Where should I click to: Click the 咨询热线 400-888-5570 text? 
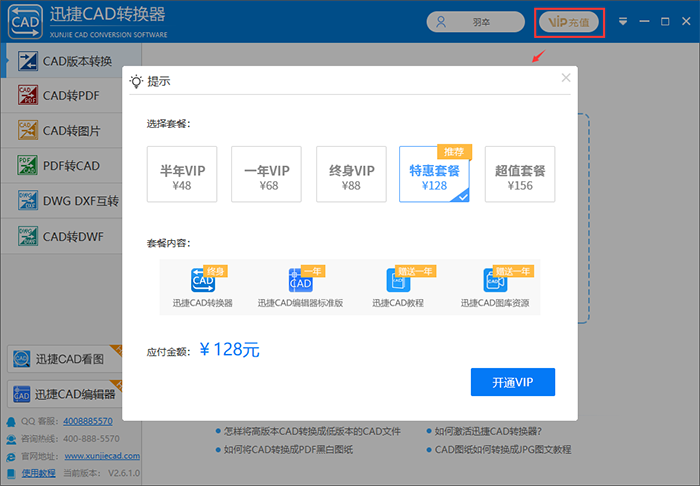coord(70,439)
